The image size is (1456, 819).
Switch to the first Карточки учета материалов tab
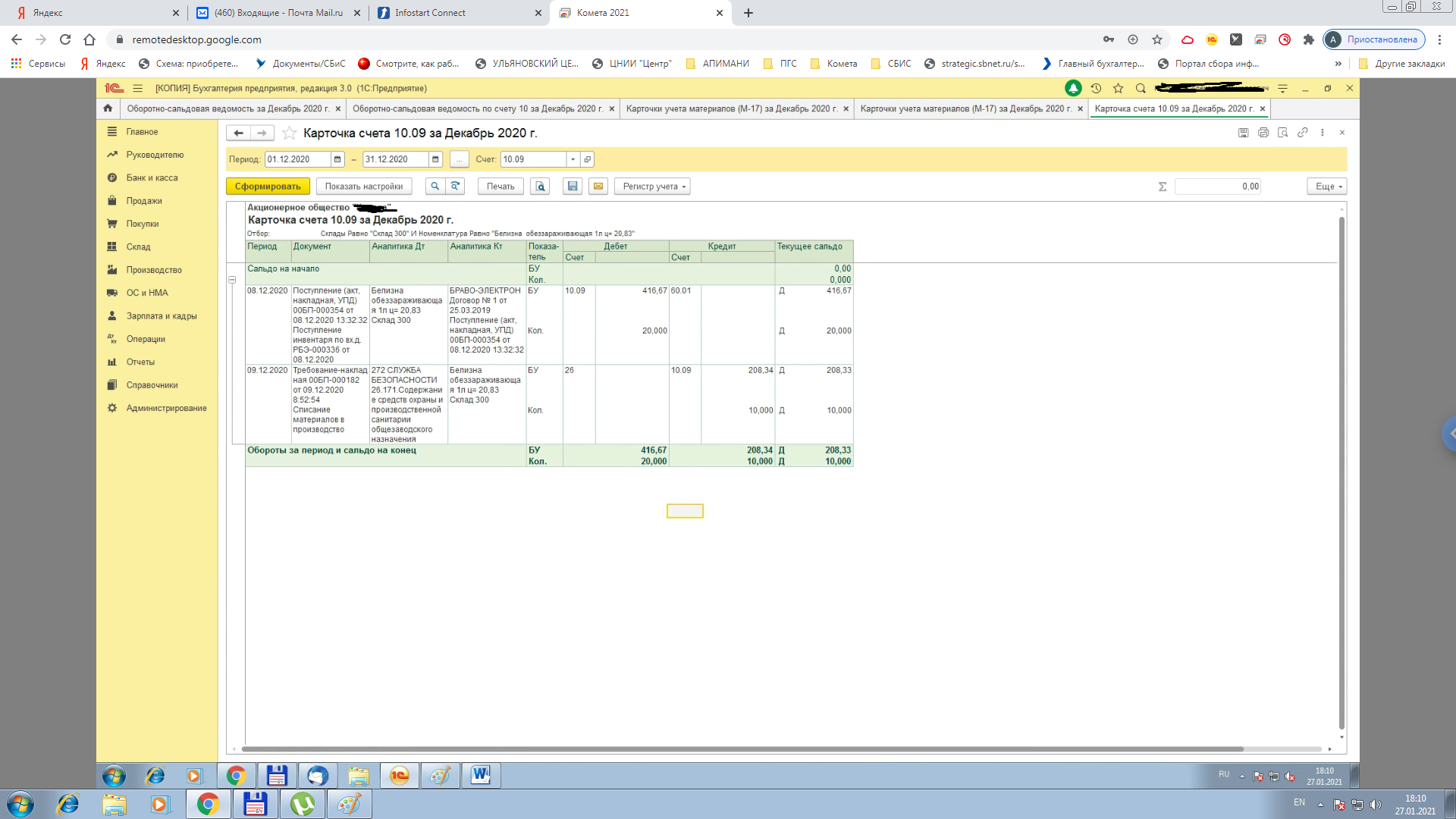[x=732, y=108]
